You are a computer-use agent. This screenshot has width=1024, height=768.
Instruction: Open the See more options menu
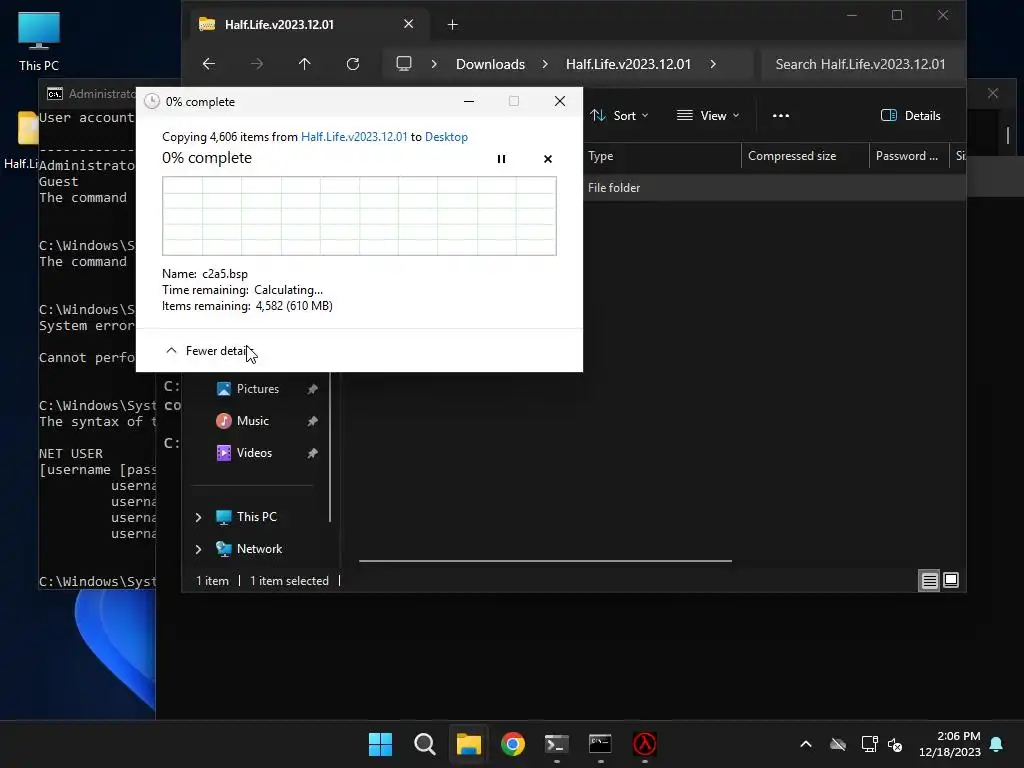tap(781, 116)
